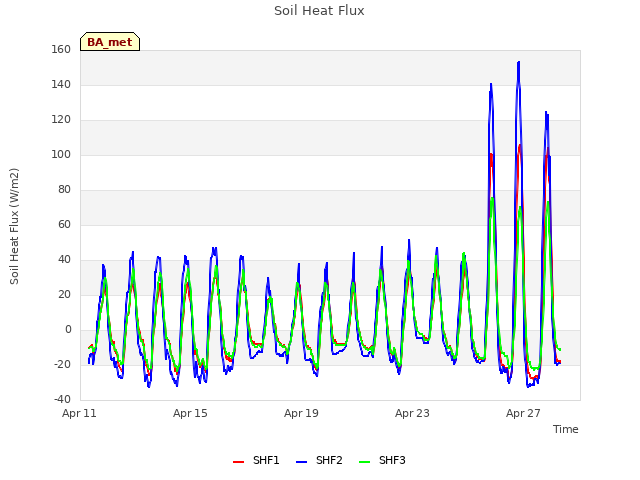The image size is (640, 480).
Task: Click the 160 y-axis tick label
Action: 61,50
